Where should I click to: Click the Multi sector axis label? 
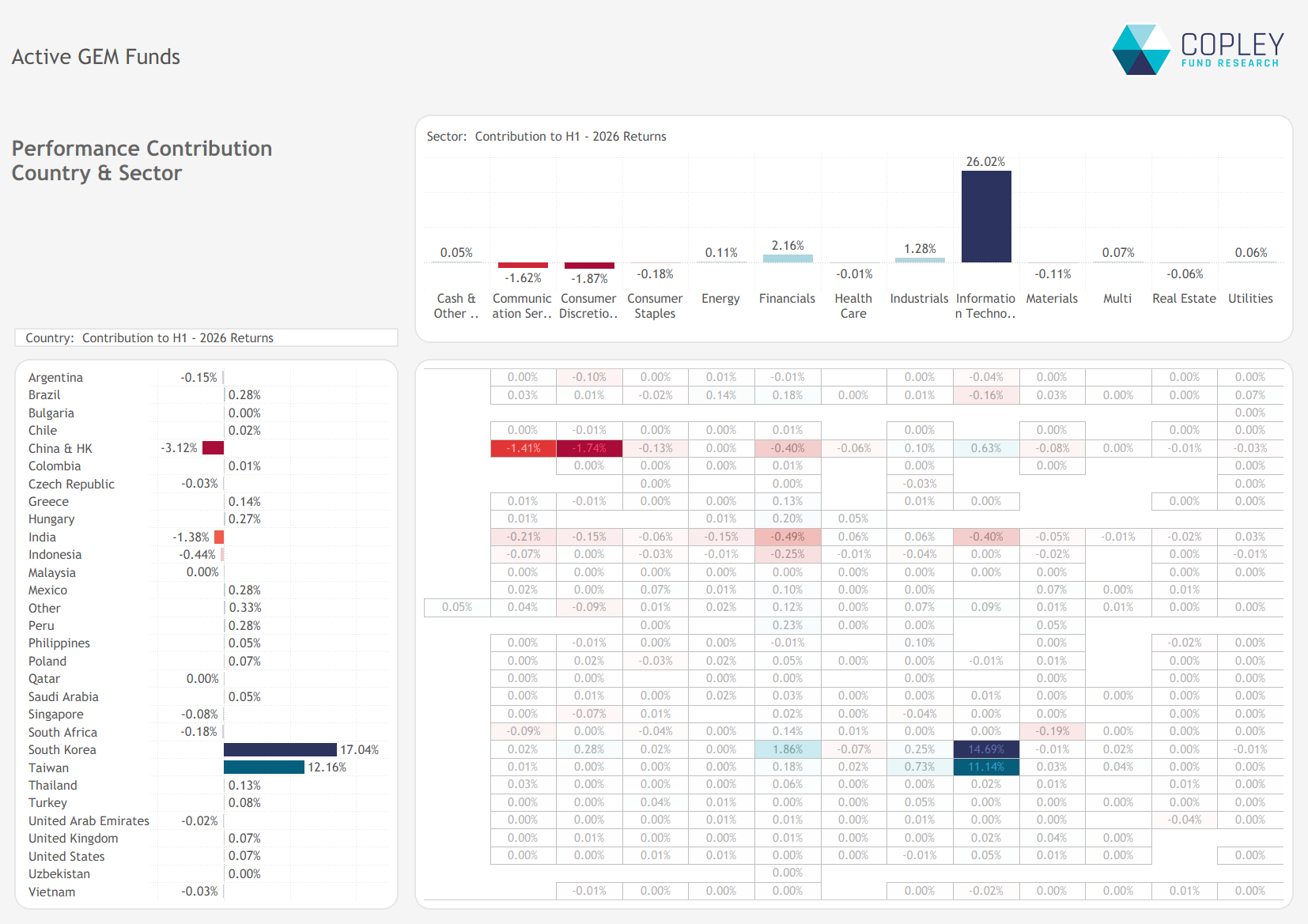pyautogui.click(x=1117, y=299)
